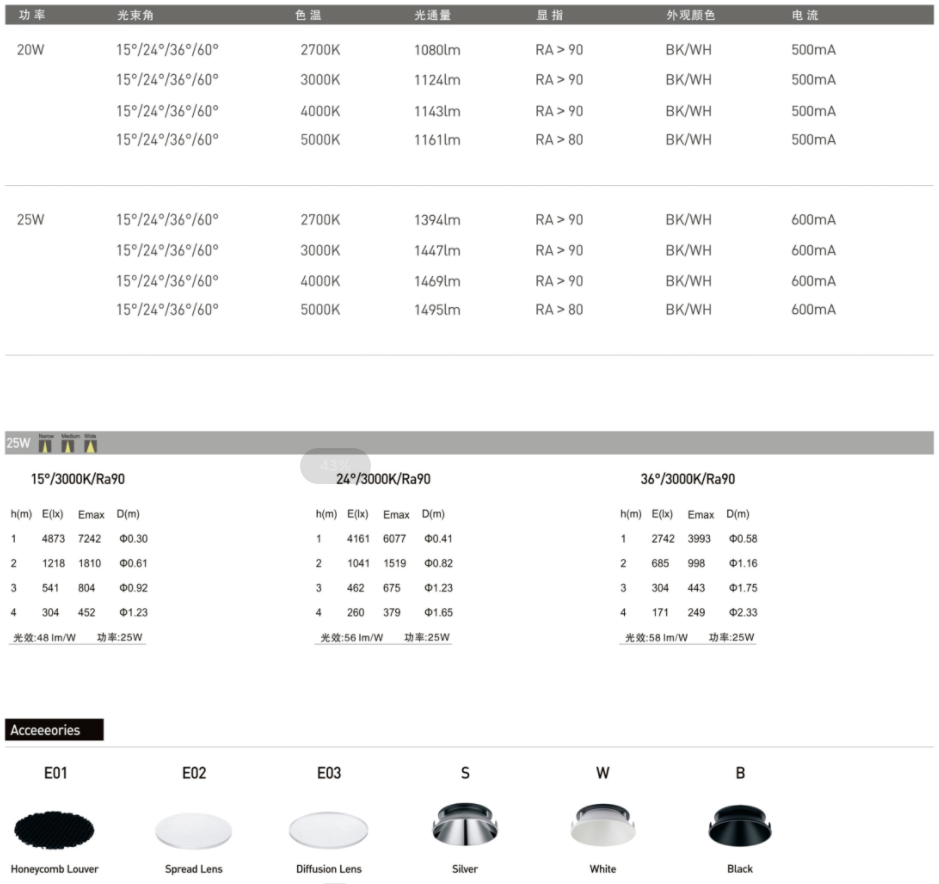
Task: Click the 色温 column header
Action: pyautogui.click(x=309, y=16)
